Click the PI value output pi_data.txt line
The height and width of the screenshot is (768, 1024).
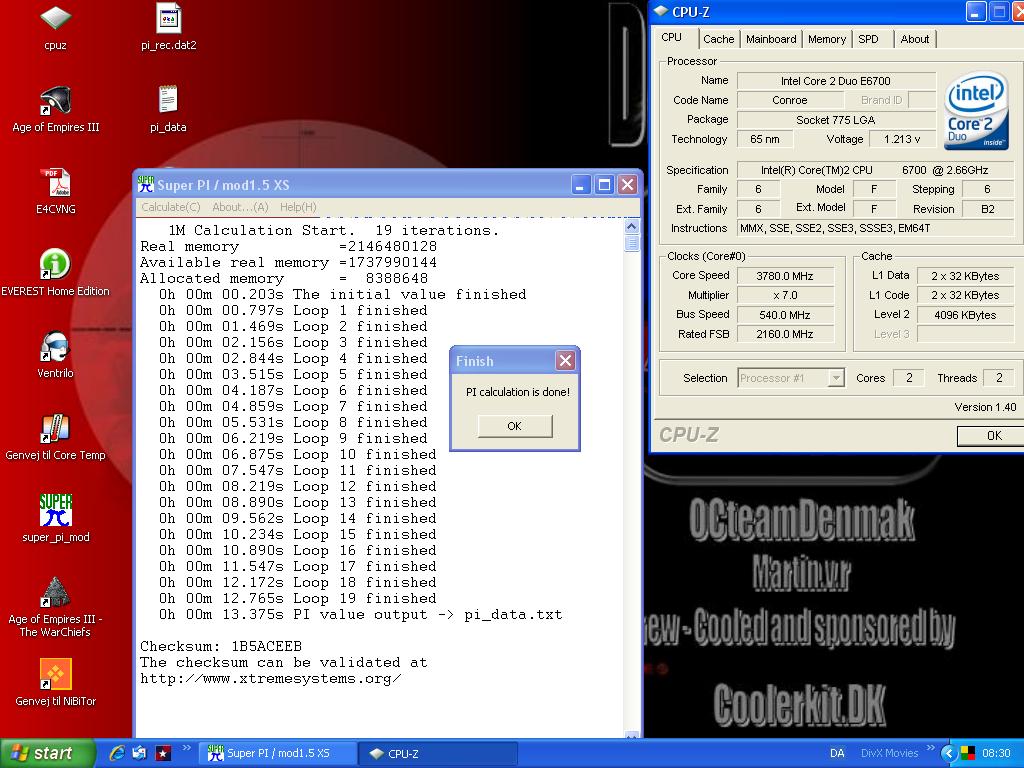point(360,615)
